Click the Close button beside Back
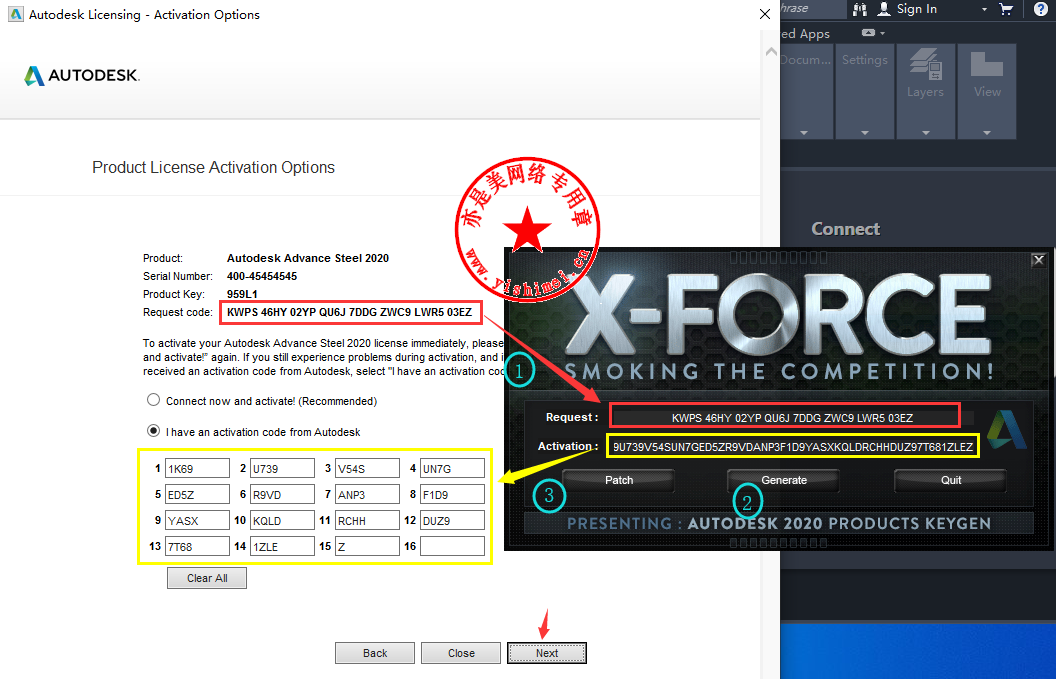 pyautogui.click(x=461, y=653)
